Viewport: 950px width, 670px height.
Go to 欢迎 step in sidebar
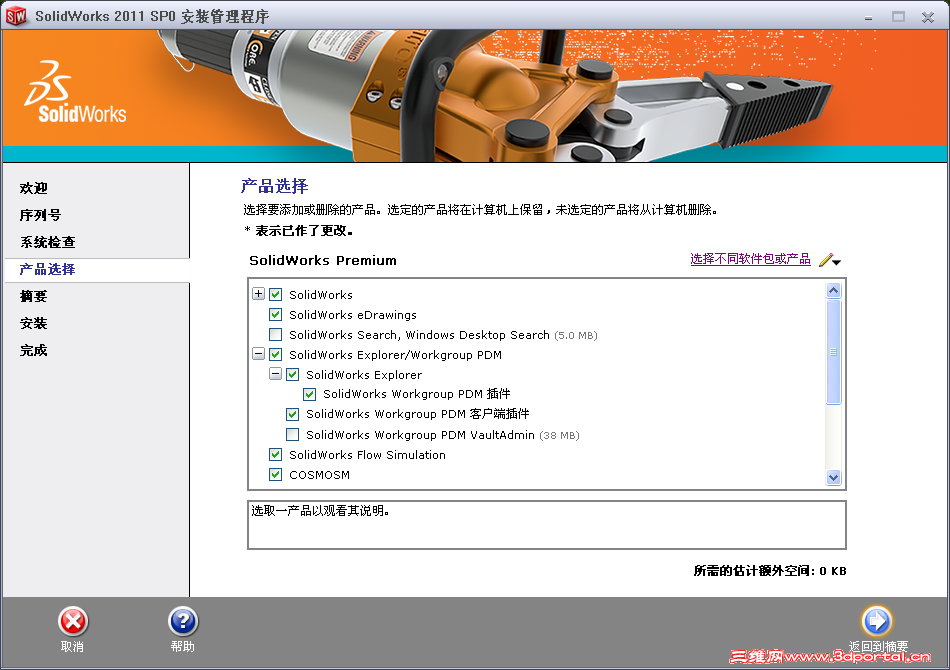click(x=33, y=188)
